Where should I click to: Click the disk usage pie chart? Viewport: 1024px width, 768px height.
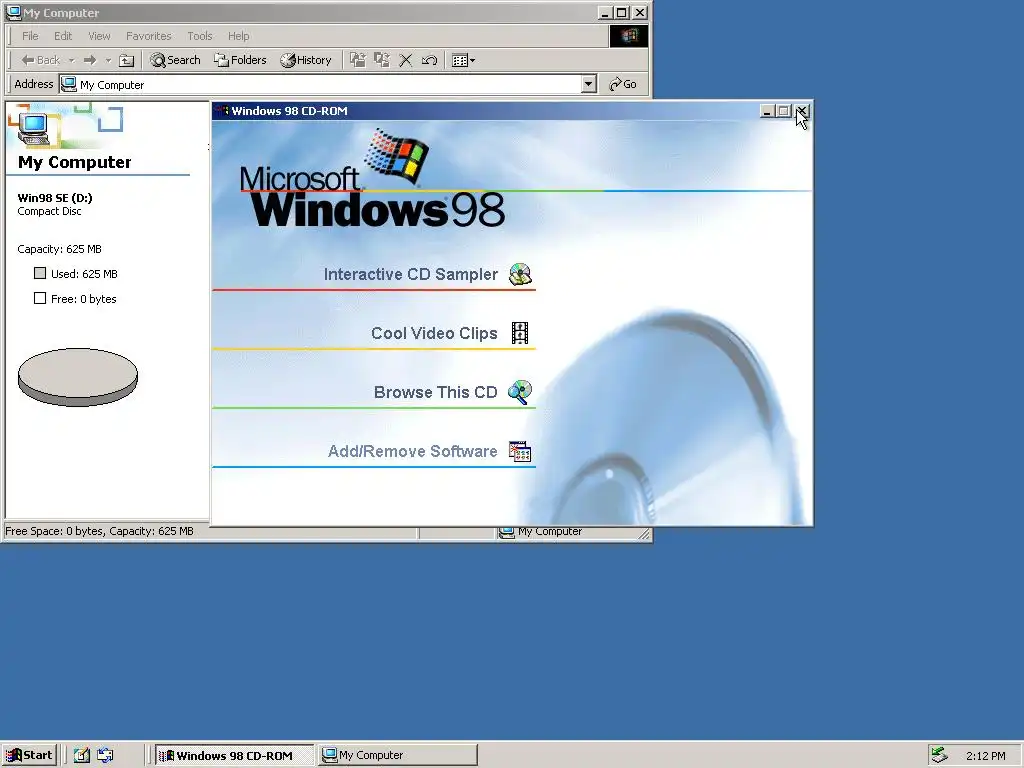(78, 377)
